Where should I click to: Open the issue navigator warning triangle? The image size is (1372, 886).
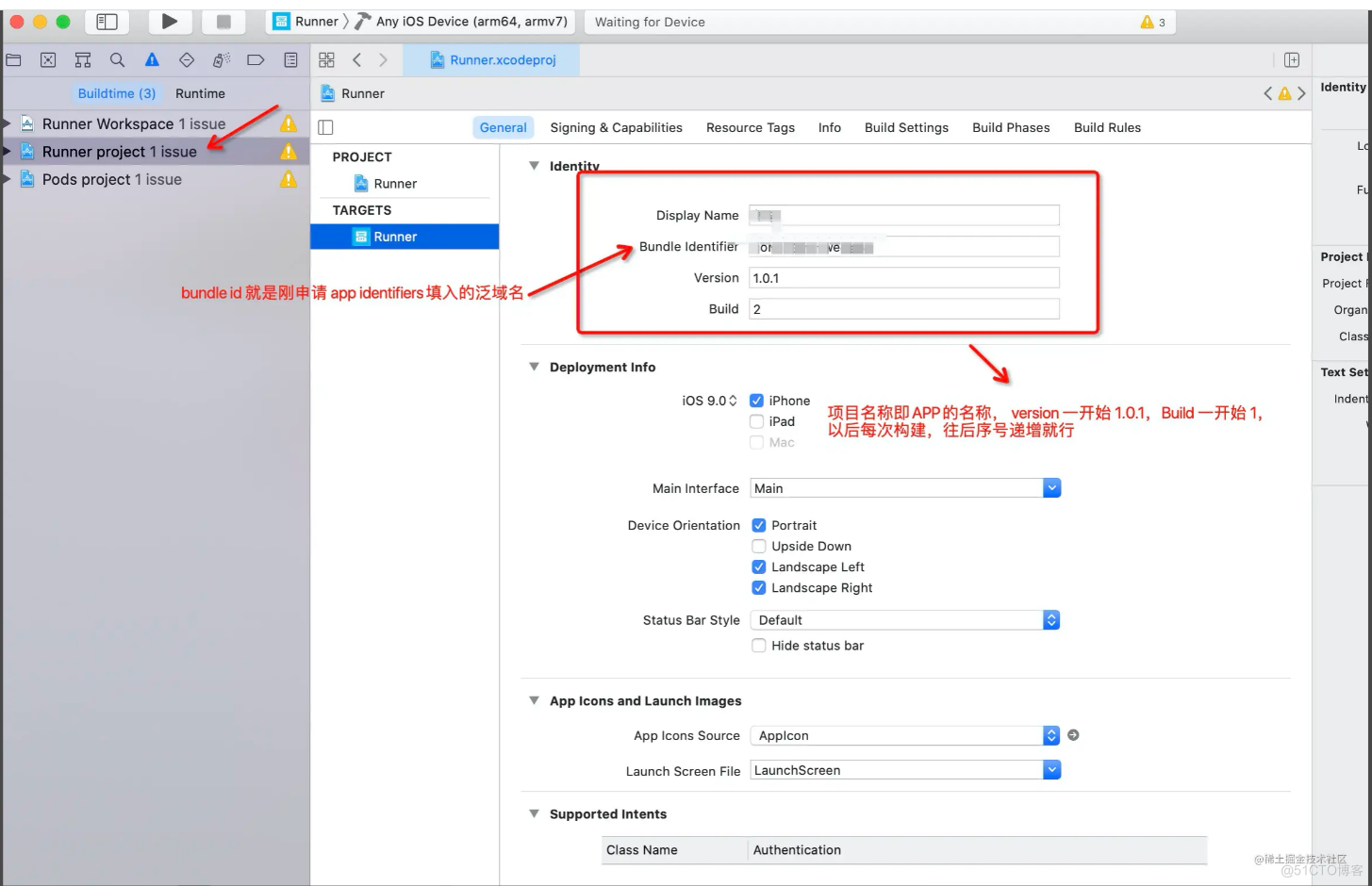pos(152,60)
